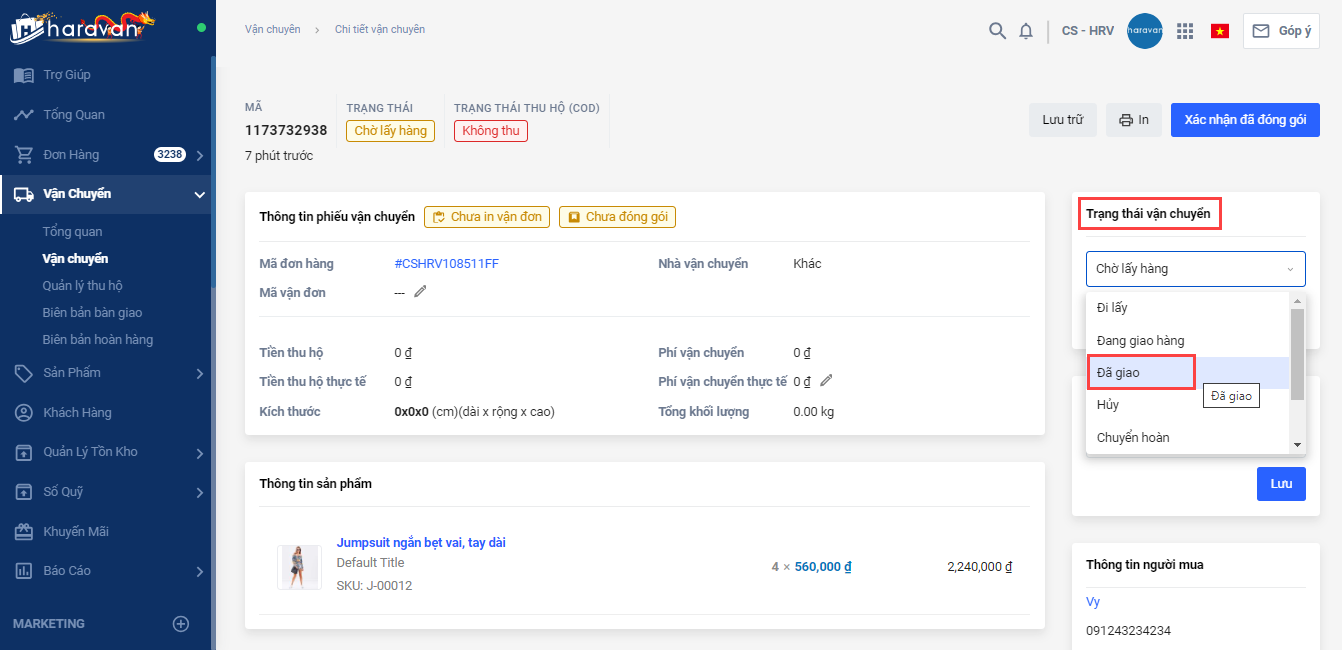Open the notifications bell
Viewport: 1342px width, 650px height.
coord(1026,31)
